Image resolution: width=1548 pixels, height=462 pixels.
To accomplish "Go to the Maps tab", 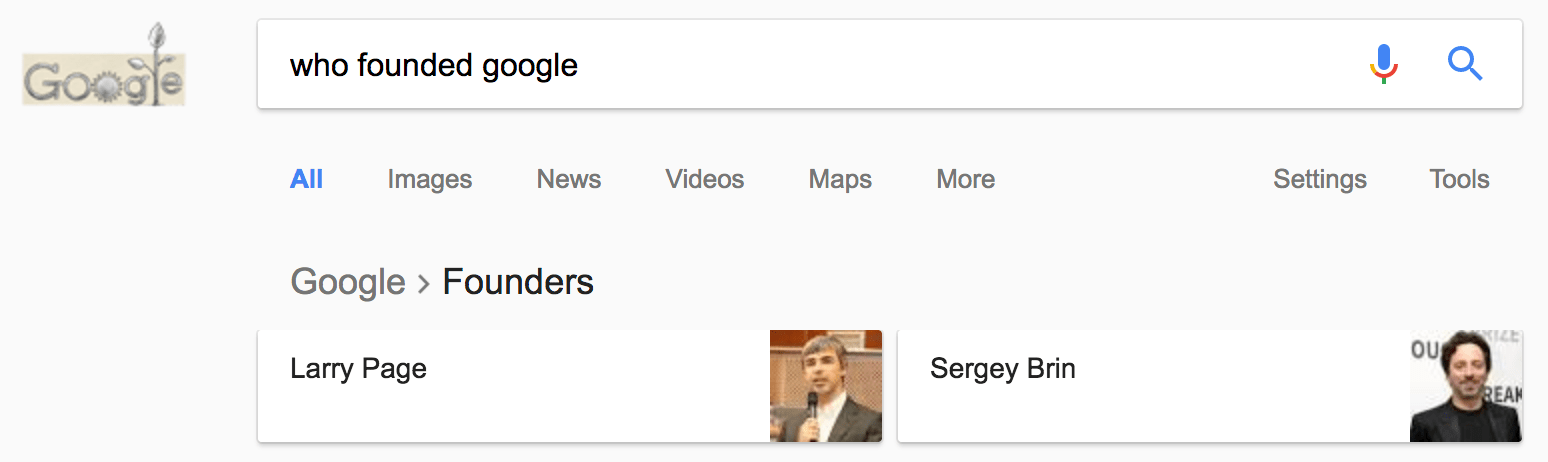I will (x=840, y=180).
